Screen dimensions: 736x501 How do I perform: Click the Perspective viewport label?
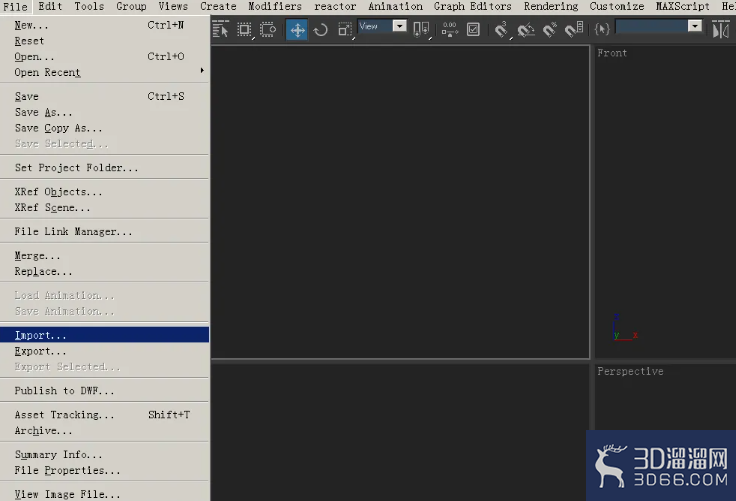630,371
